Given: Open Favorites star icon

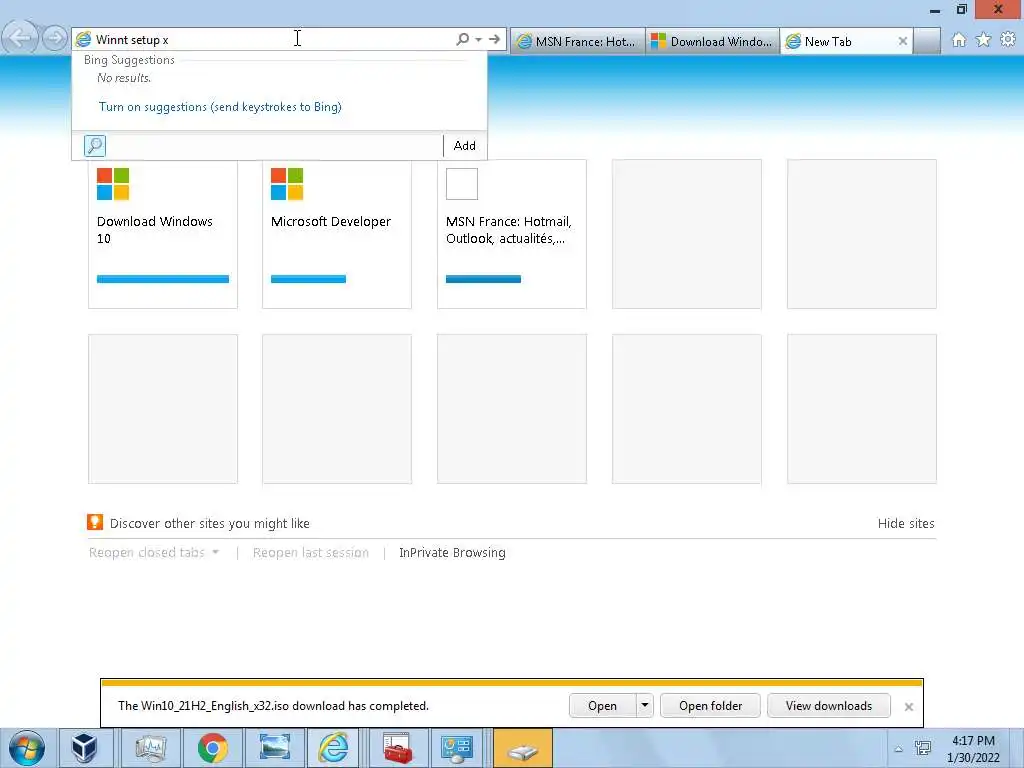Looking at the screenshot, I should click(983, 40).
